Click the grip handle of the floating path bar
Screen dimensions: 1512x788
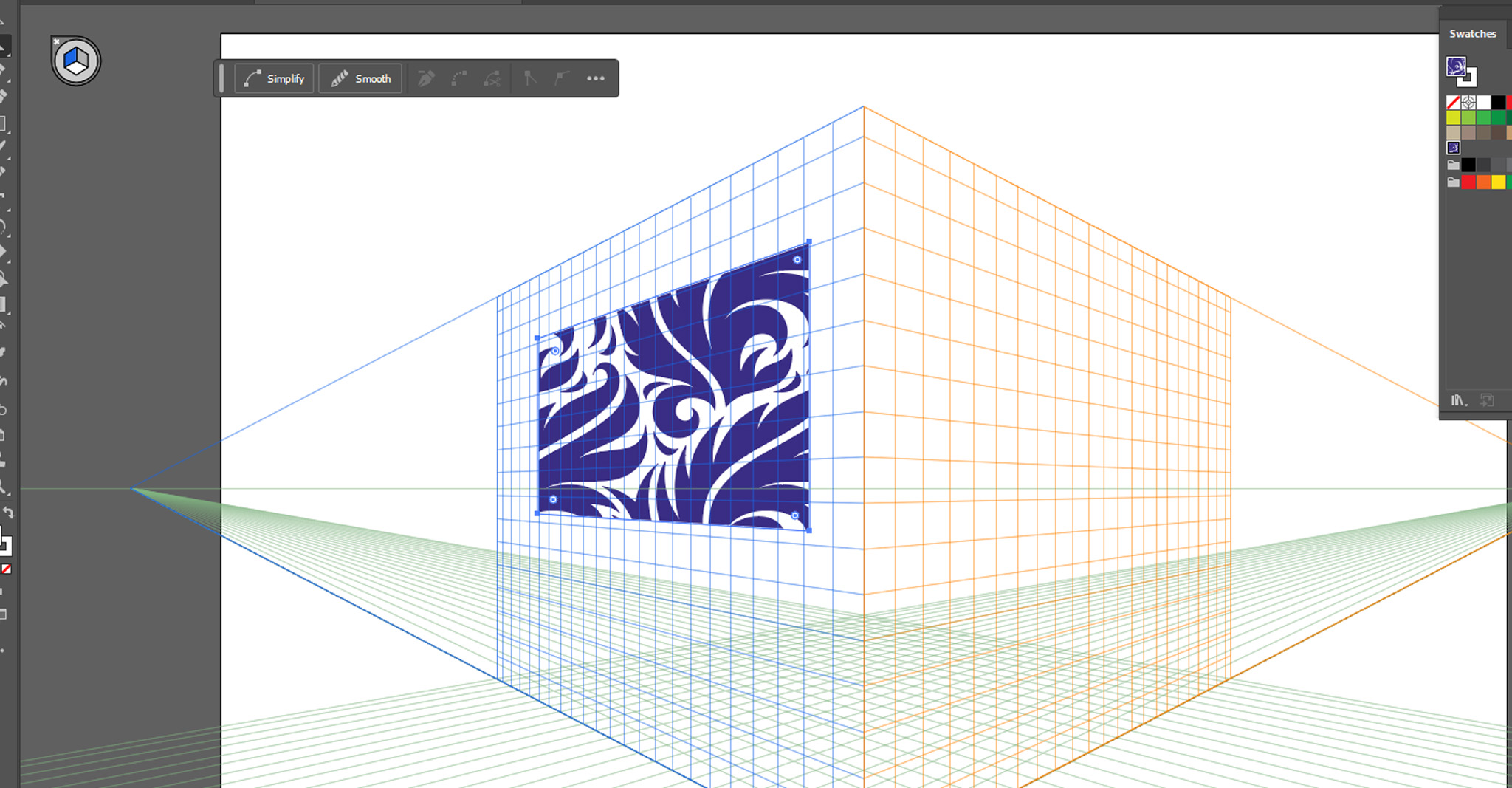[x=221, y=78]
